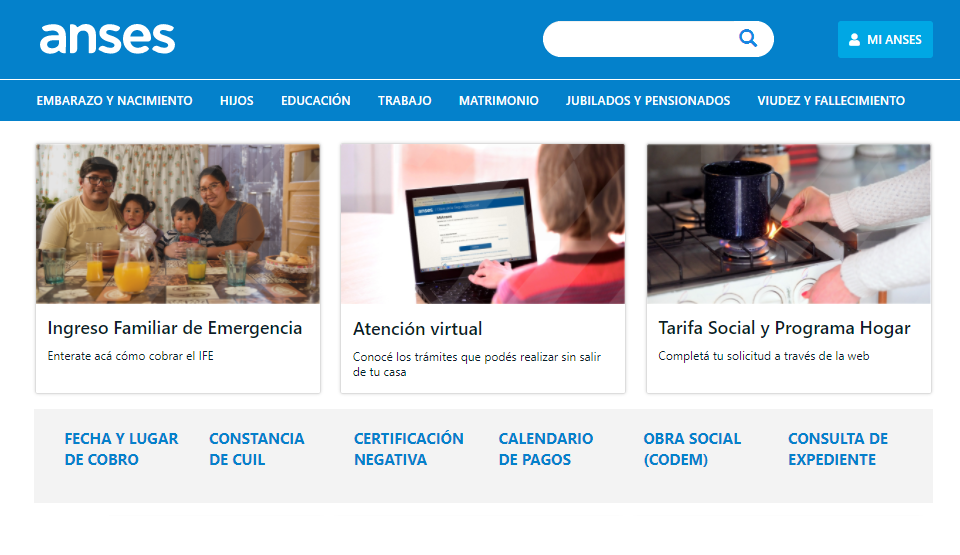The height and width of the screenshot is (555, 960).
Task: Open the stove burner image card
Action: point(789,224)
